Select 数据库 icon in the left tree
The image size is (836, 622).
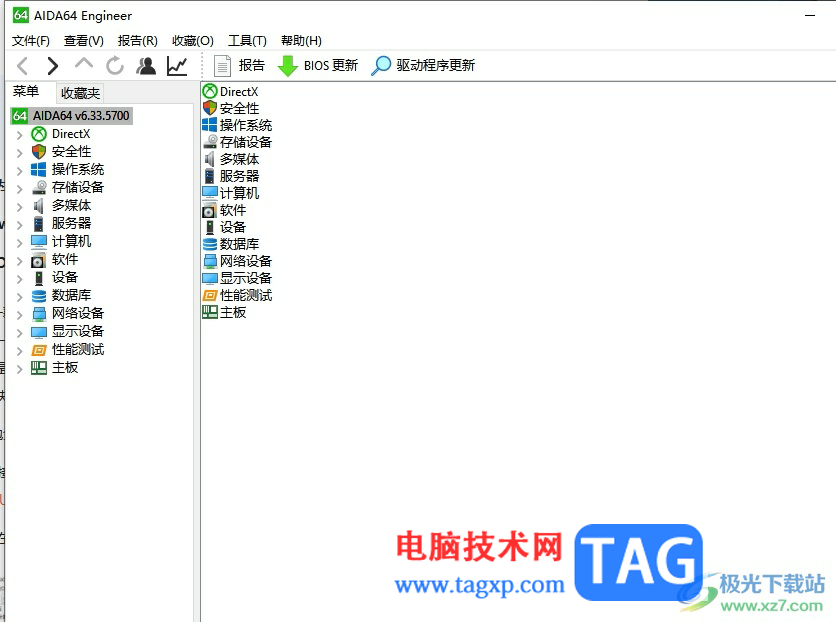point(39,296)
